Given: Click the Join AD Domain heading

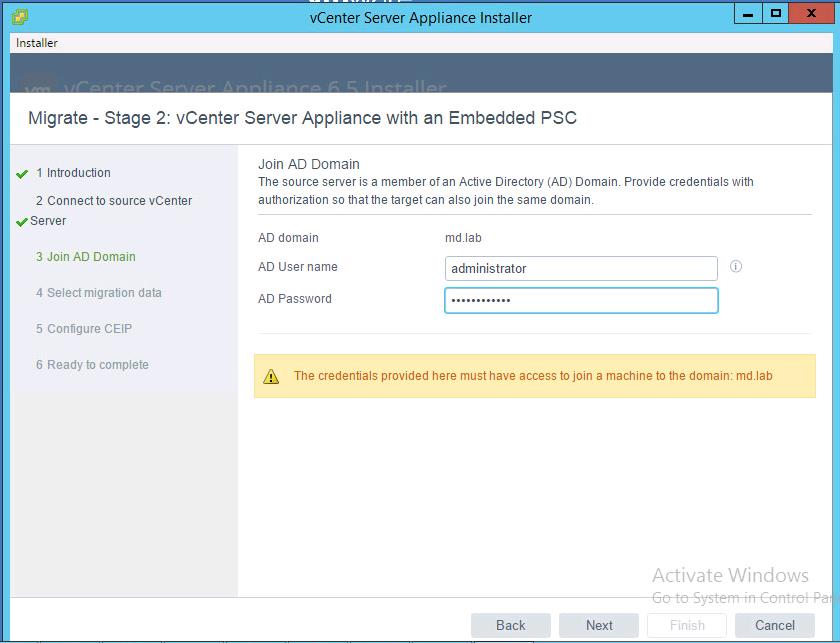Looking at the screenshot, I should [309, 164].
